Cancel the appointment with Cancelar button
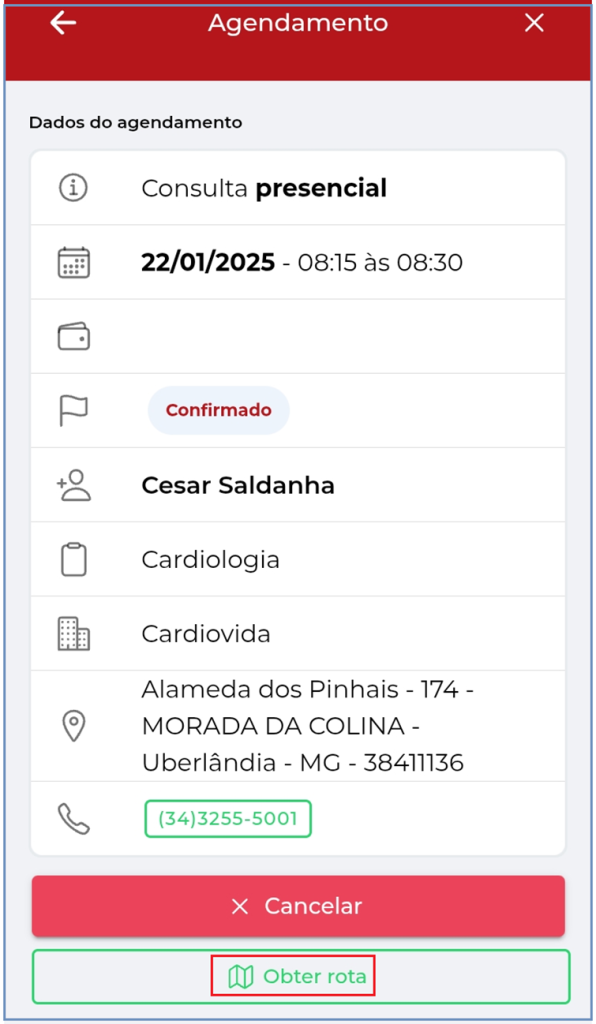 click(298, 906)
